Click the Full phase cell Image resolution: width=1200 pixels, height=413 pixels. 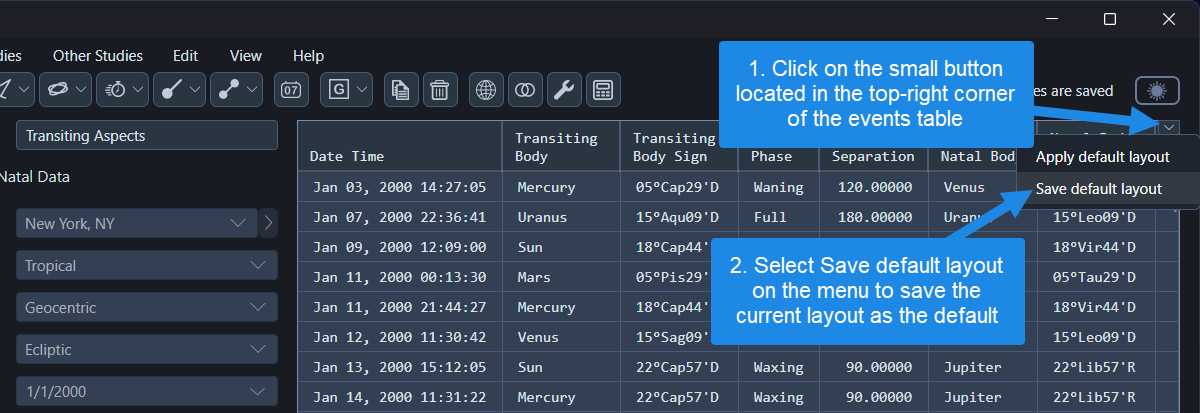point(778,217)
